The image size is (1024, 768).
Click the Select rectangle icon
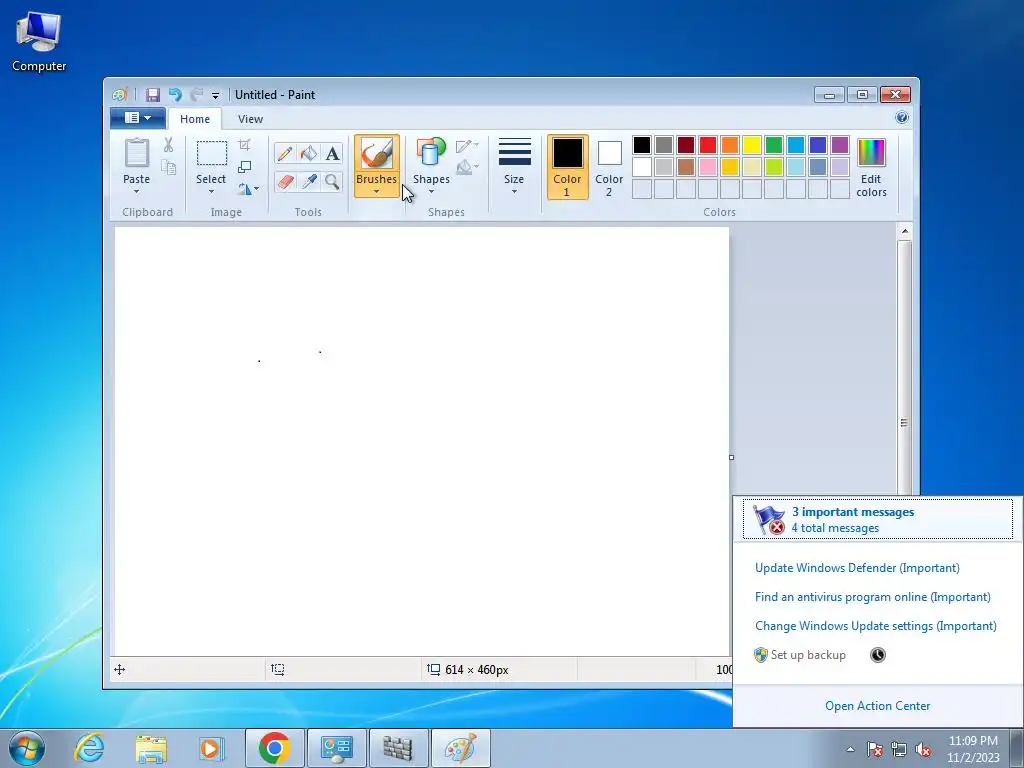coord(212,153)
